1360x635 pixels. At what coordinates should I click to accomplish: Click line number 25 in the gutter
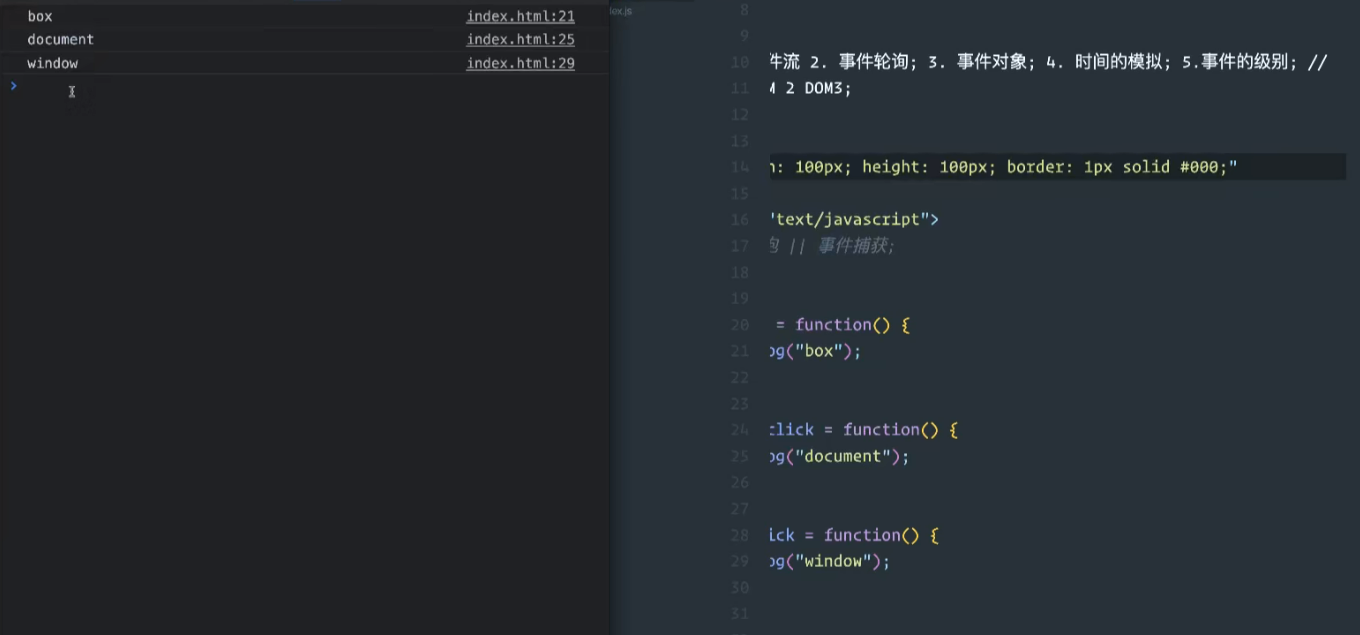pos(740,456)
